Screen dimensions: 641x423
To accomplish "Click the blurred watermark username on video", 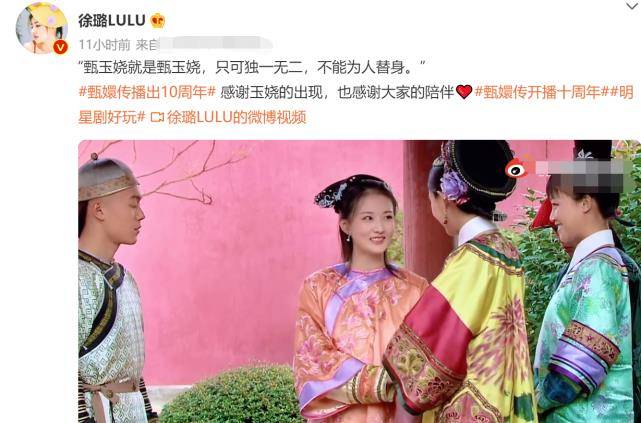I will click(579, 176).
